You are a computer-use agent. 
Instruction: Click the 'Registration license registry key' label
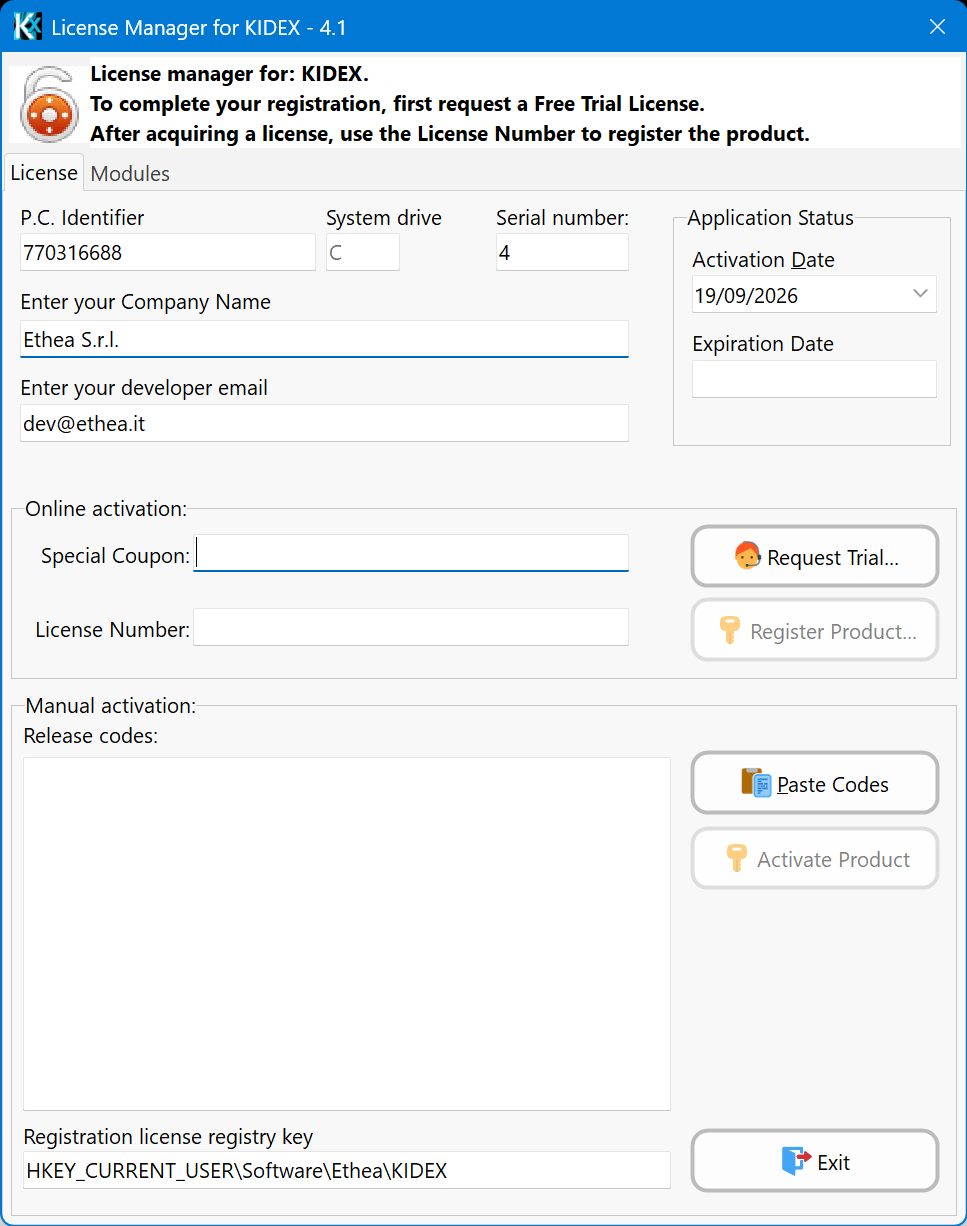tap(168, 1137)
